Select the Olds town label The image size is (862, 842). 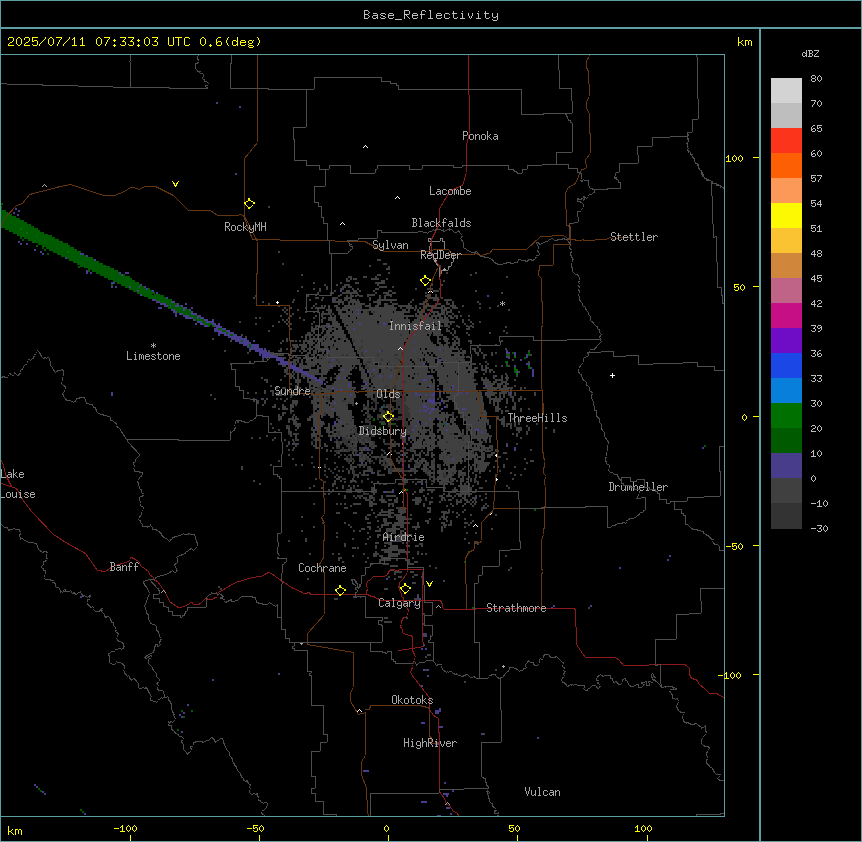[x=388, y=394]
